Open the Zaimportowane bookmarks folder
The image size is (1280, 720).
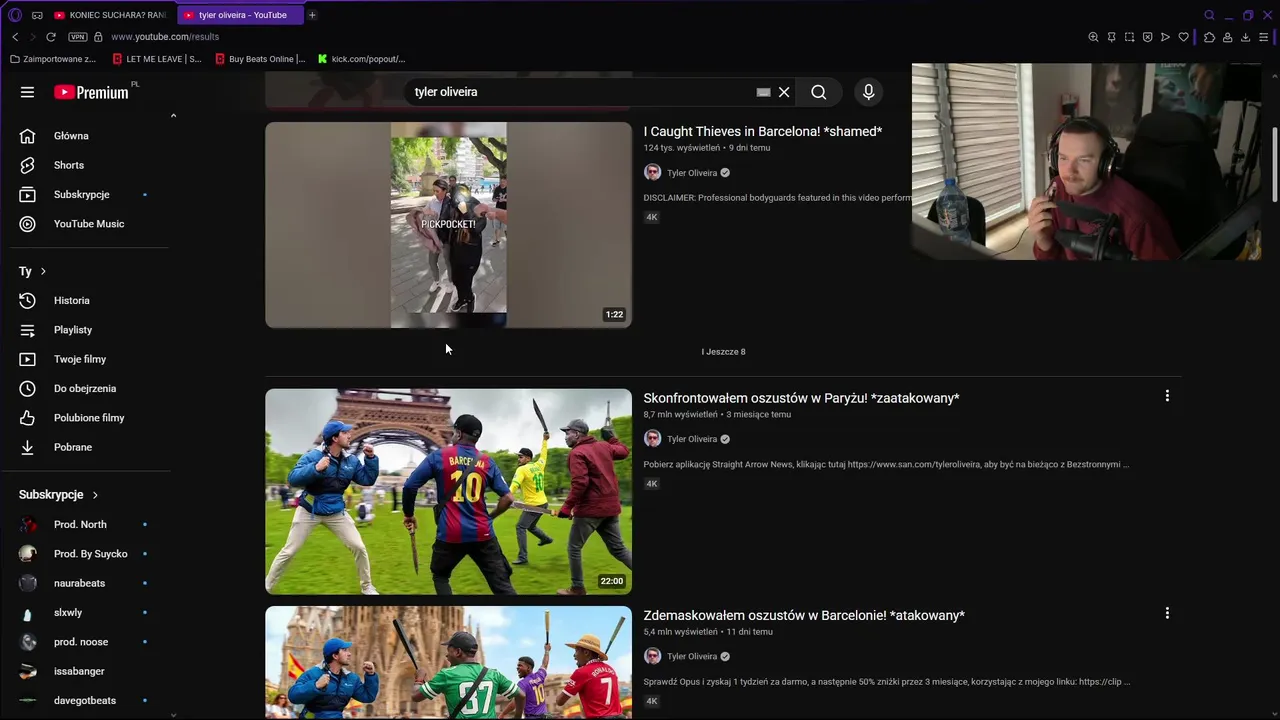click(x=53, y=59)
